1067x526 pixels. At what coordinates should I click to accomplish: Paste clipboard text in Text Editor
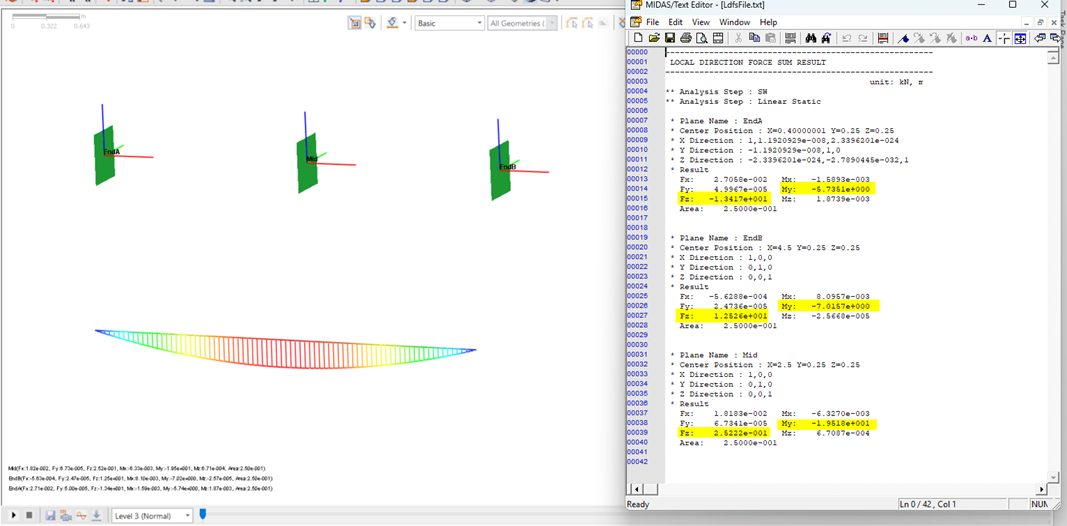(x=770, y=38)
